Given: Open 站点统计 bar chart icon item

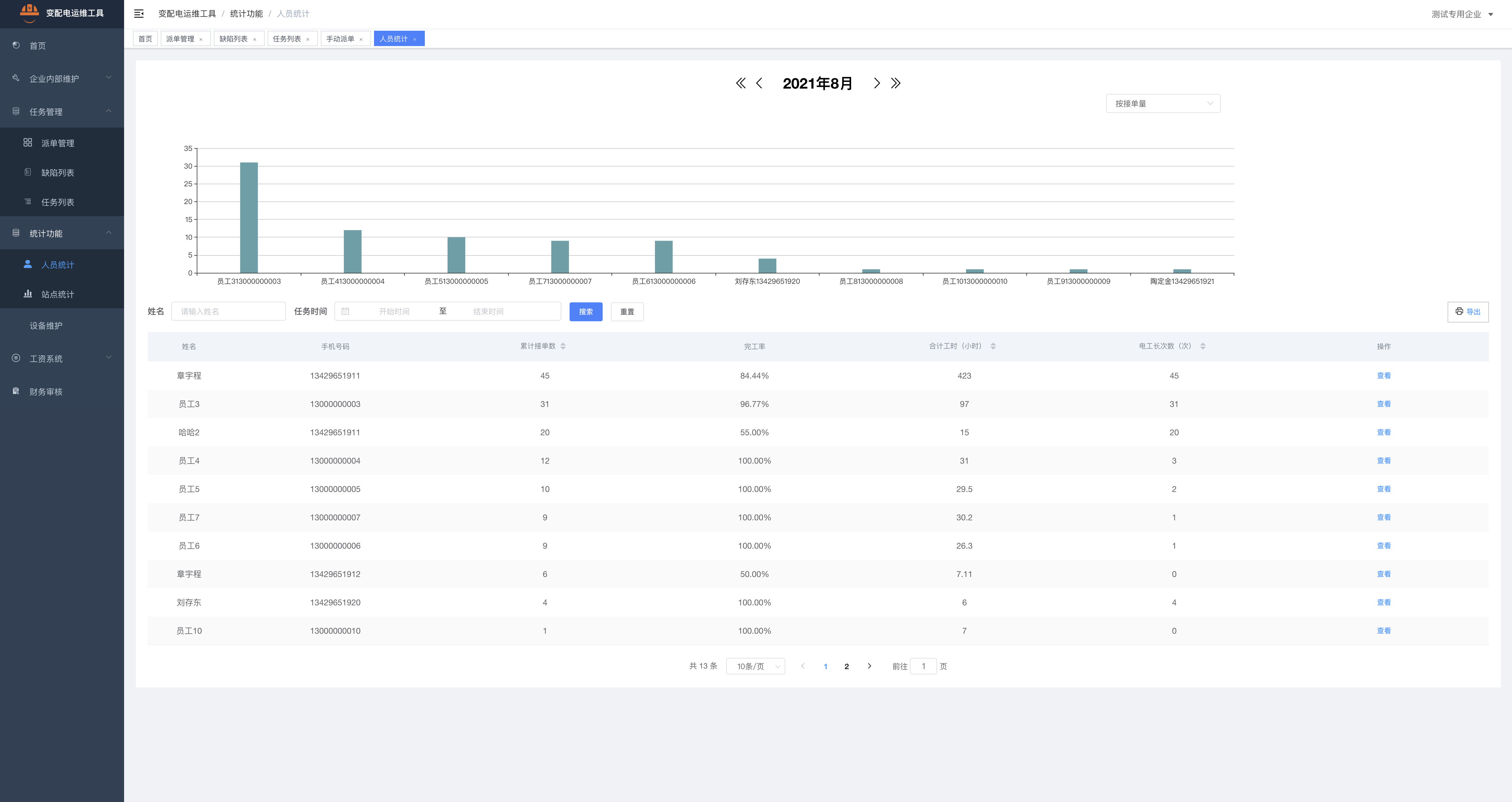Looking at the screenshot, I should [58, 294].
